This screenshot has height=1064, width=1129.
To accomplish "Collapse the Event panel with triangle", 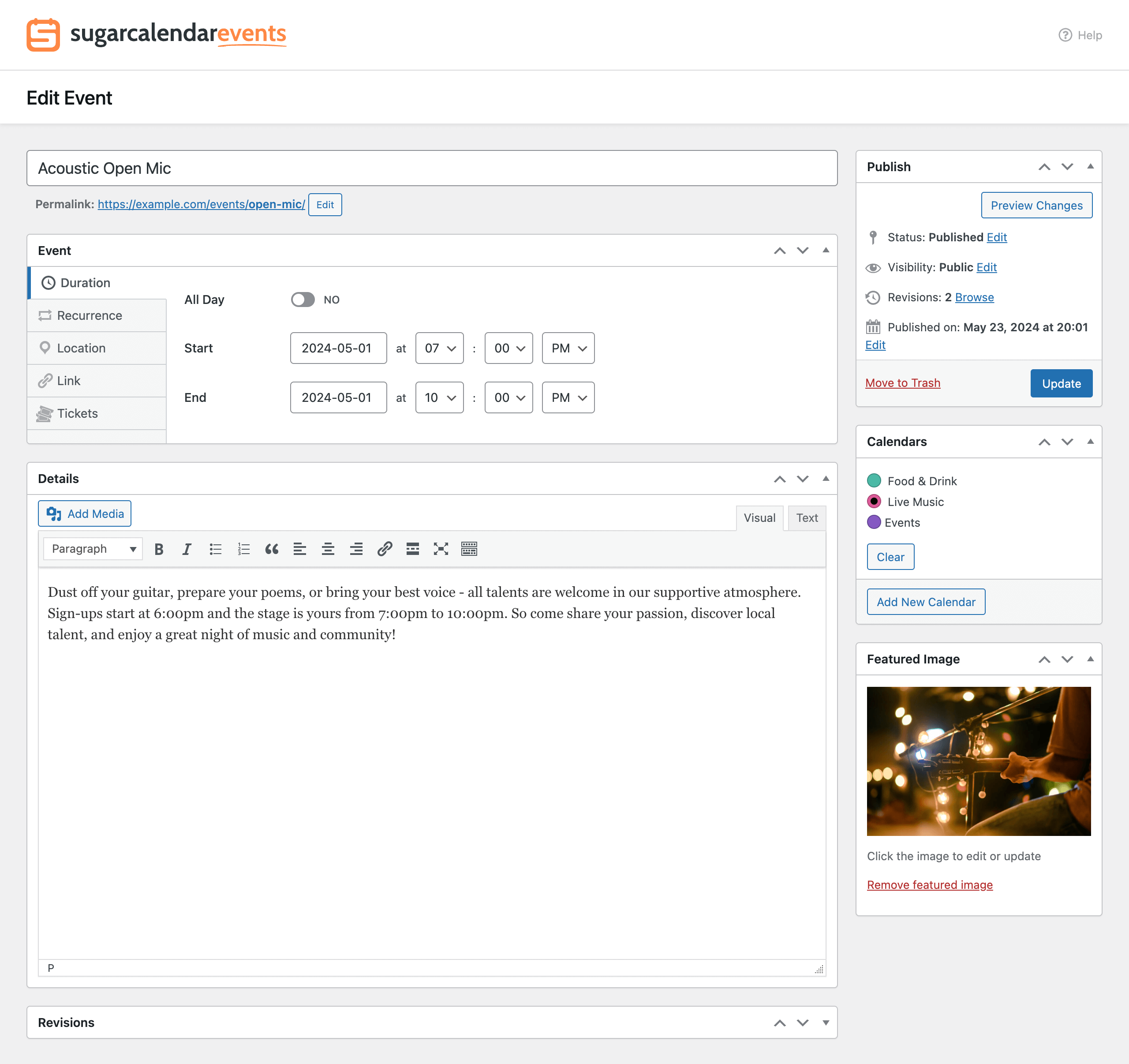I will coord(826,250).
